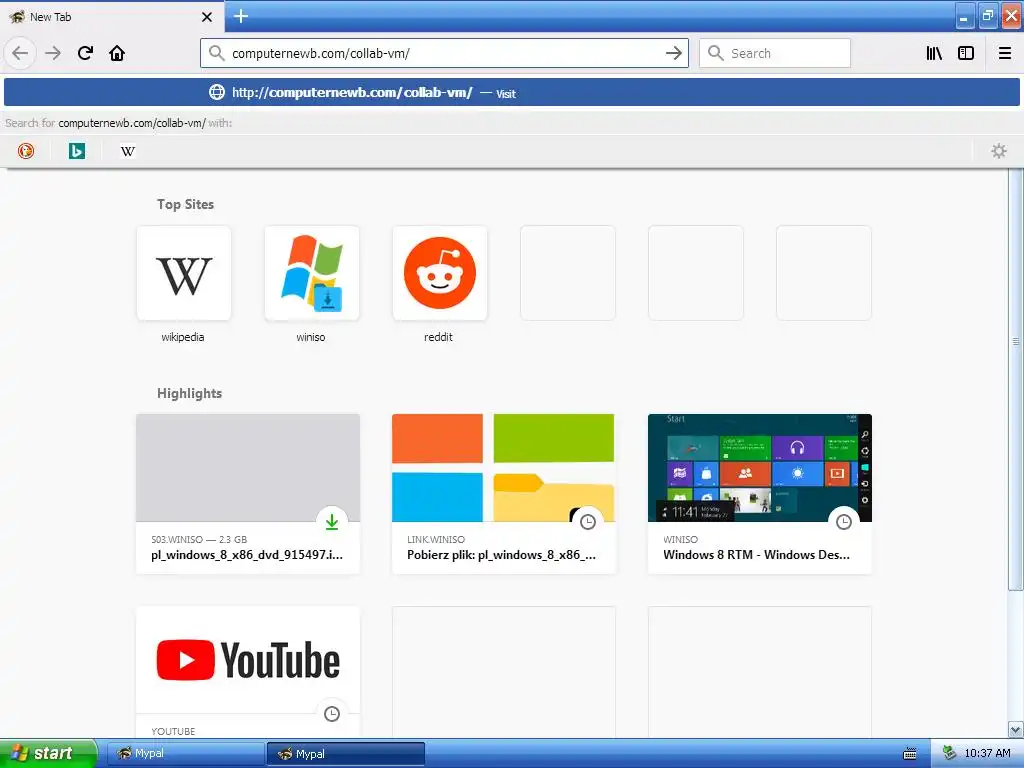The image size is (1024, 768).
Task: Go back with the back arrow button
Action: [x=20, y=53]
